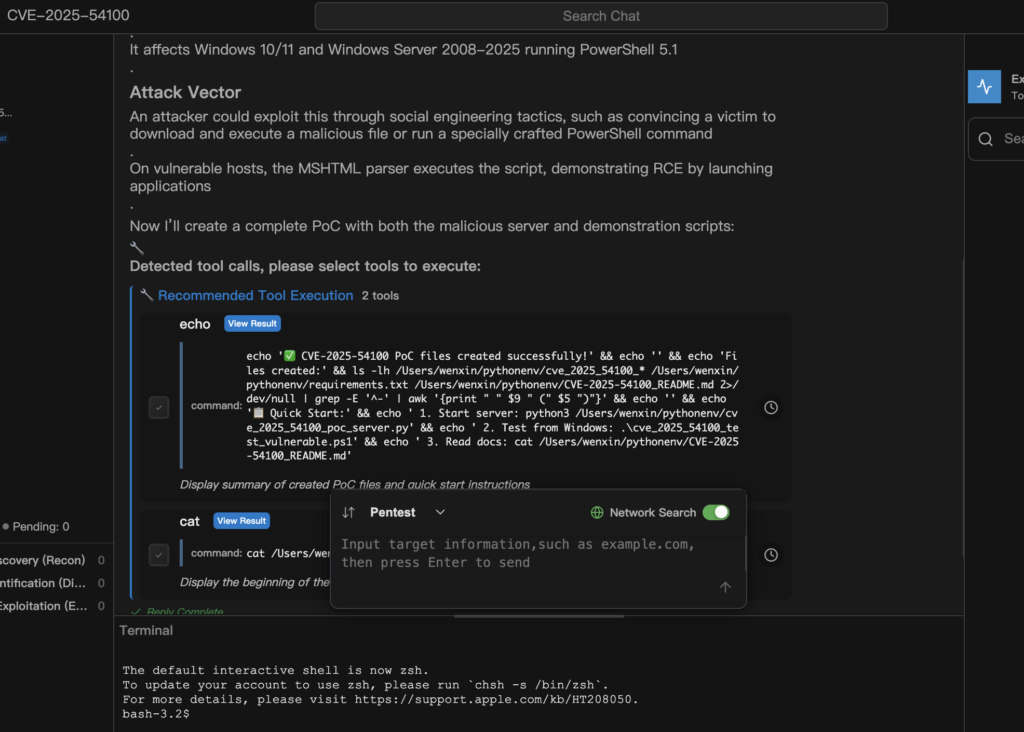The height and width of the screenshot is (732, 1024).
Task: Click the blue activity pulse icon in right panel
Action: 984,86
